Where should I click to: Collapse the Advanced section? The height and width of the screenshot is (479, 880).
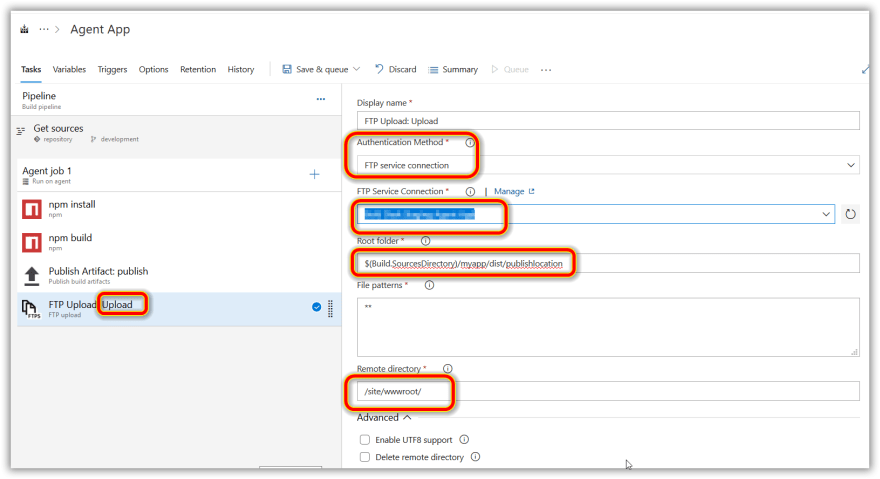pyautogui.click(x=384, y=418)
